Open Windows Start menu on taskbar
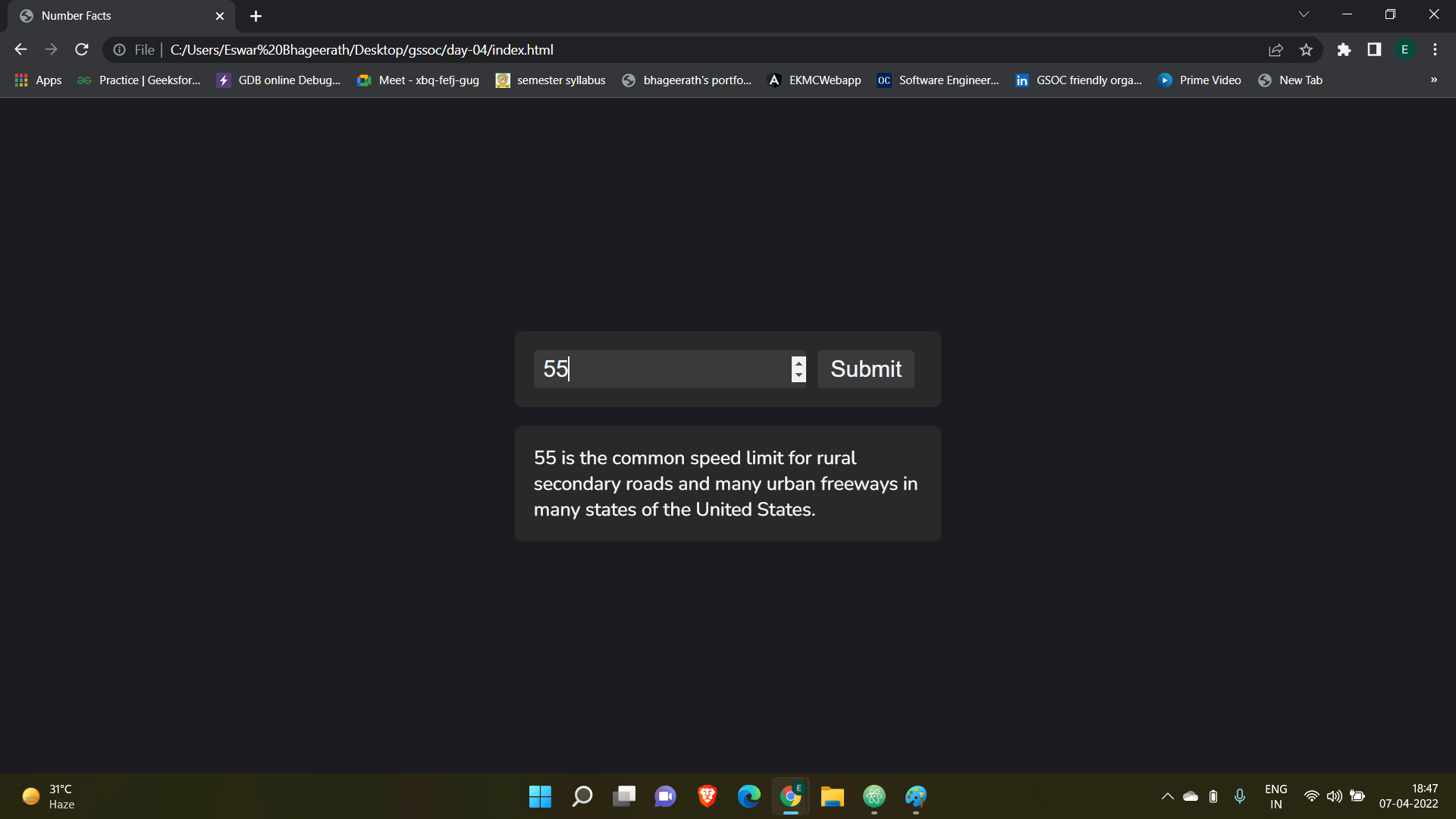Screen dimensions: 1456x819 point(540,796)
